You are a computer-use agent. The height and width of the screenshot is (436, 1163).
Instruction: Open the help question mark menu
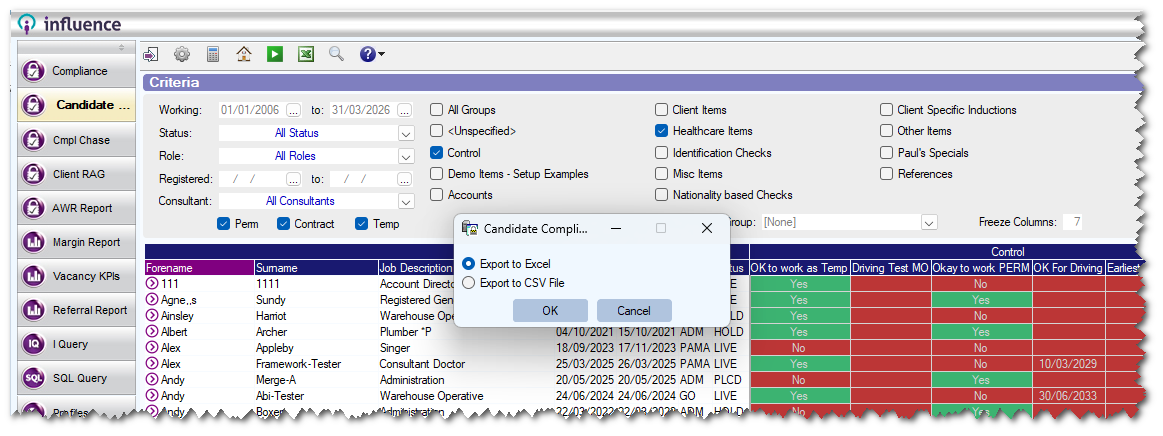pyautogui.click(x=372, y=54)
